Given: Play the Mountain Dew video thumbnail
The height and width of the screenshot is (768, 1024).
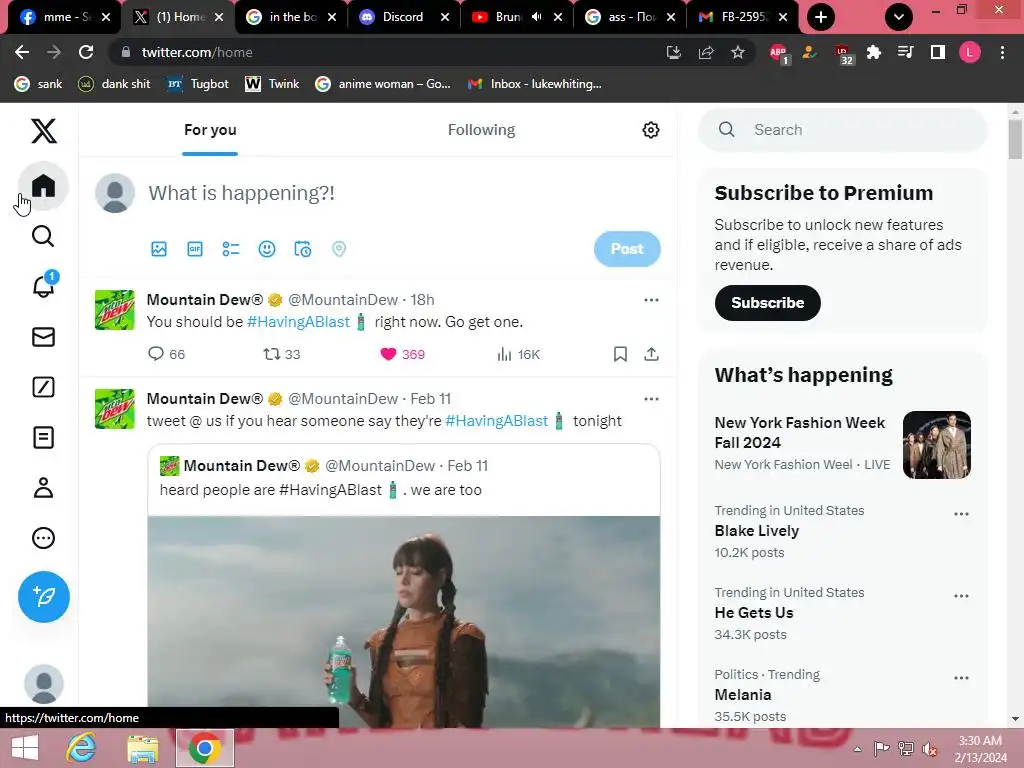Looking at the screenshot, I should 404,622.
